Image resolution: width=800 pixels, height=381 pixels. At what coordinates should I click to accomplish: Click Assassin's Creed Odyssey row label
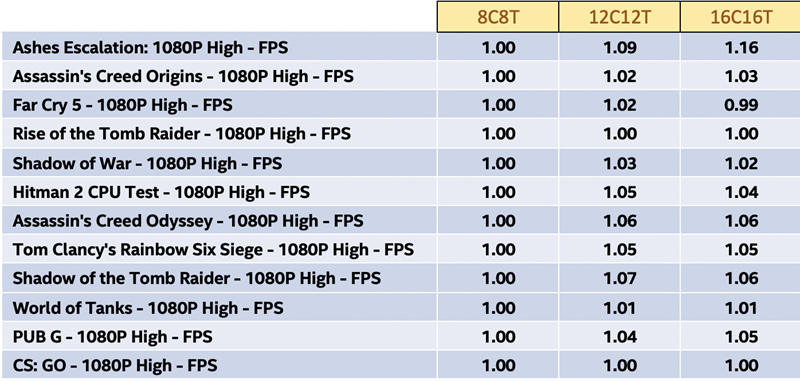coord(188,221)
